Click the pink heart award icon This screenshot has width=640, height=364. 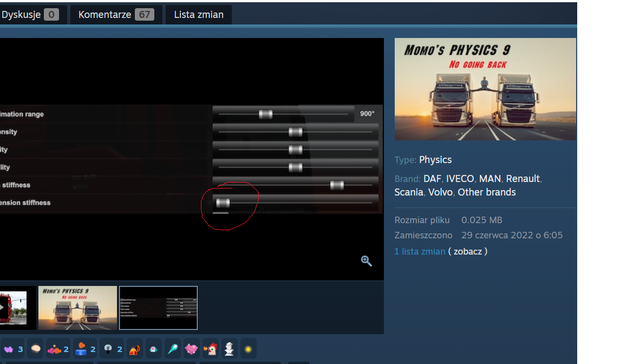point(191,349)
